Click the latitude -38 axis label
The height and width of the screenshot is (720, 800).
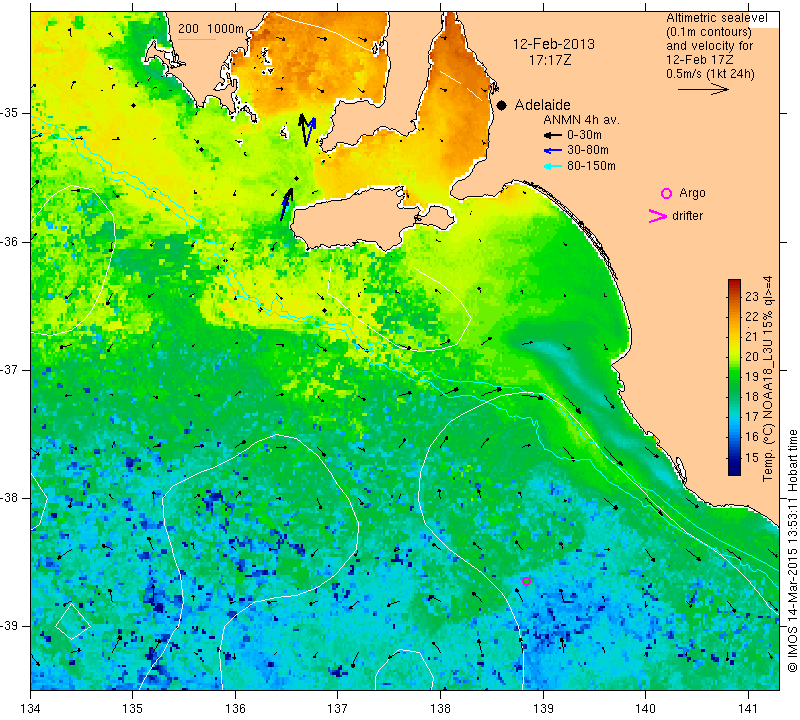coord(10,498)
